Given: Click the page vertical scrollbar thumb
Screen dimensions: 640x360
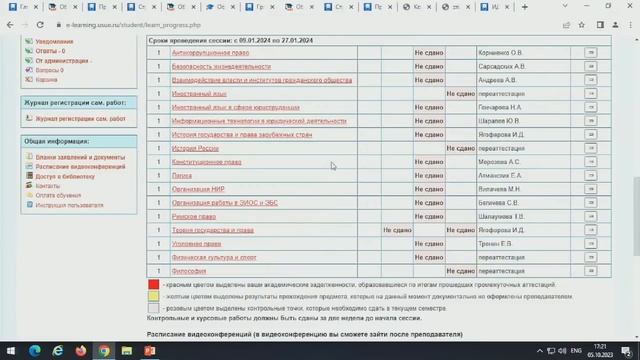Looking at the screenshot, I should pyautogui.click(x=636, y=216).
